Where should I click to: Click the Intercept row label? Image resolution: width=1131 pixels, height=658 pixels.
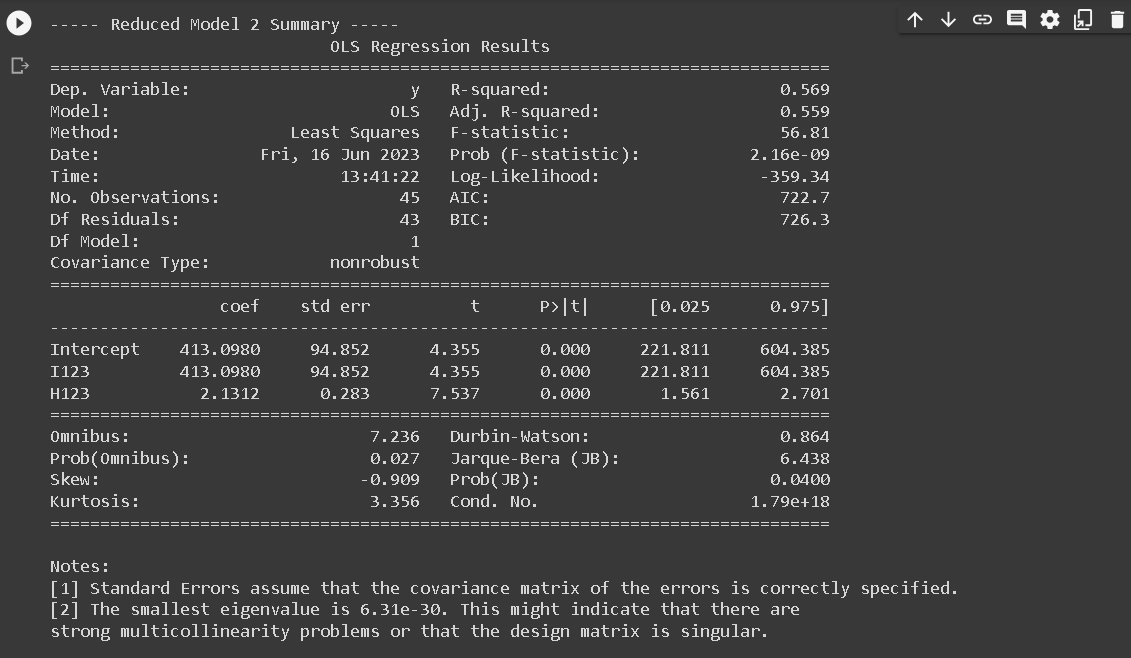(95, 349)
